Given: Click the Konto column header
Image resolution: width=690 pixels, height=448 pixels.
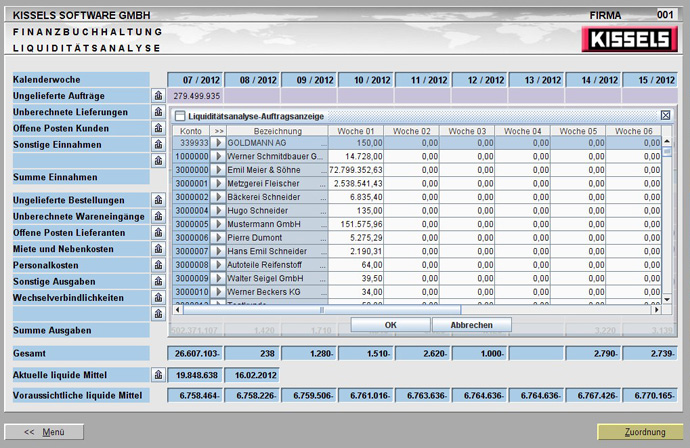Looking at the screenshot, I should point(191,131).
